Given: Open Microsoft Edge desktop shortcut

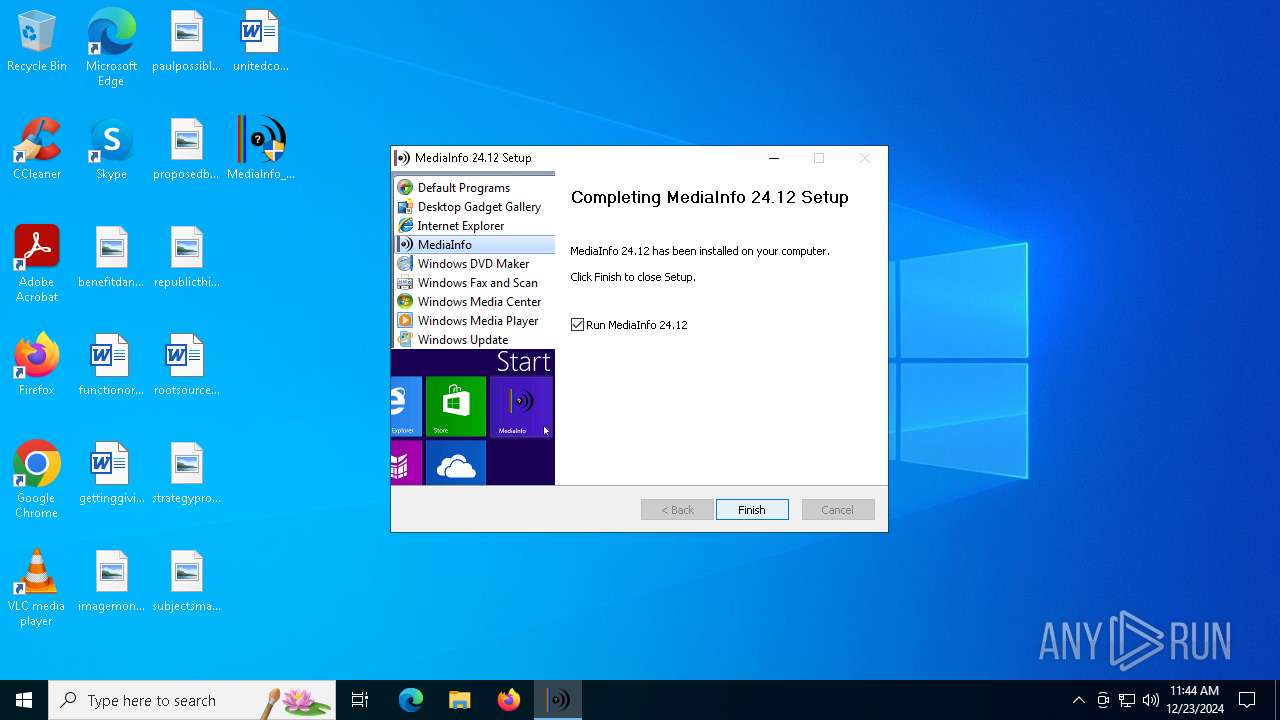Looking at the screenshot, I should click(111, 48).
